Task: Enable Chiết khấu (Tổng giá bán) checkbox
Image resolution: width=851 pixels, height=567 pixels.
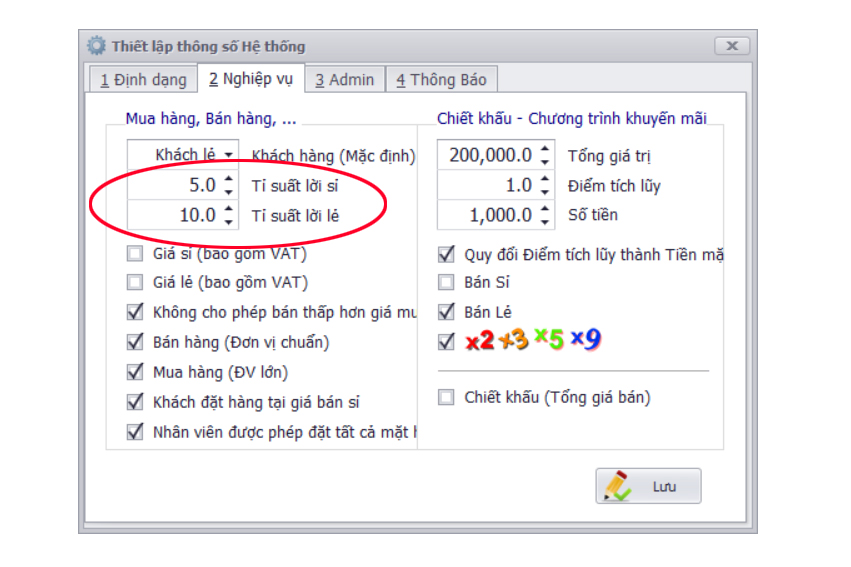Action: 446,397
